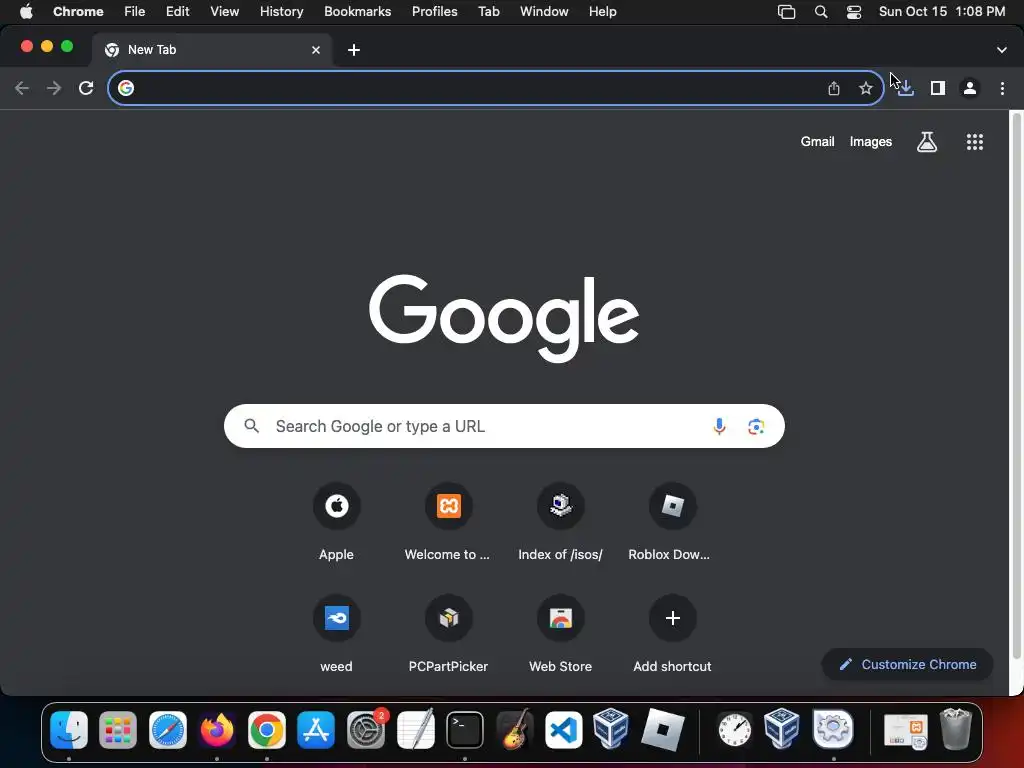The image size is (1024, 768).
Task: Open Safari from the dock
Action: tap(168, 729)
